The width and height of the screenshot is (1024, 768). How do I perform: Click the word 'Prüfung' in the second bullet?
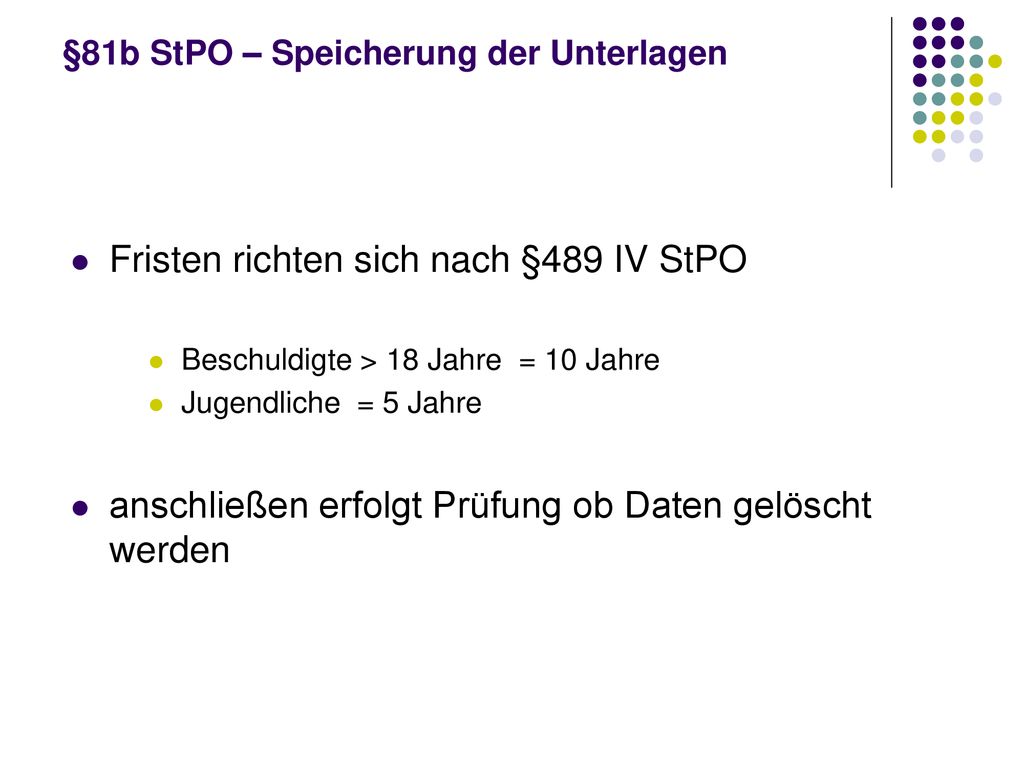pyautogui.click(x=496, y=506)
